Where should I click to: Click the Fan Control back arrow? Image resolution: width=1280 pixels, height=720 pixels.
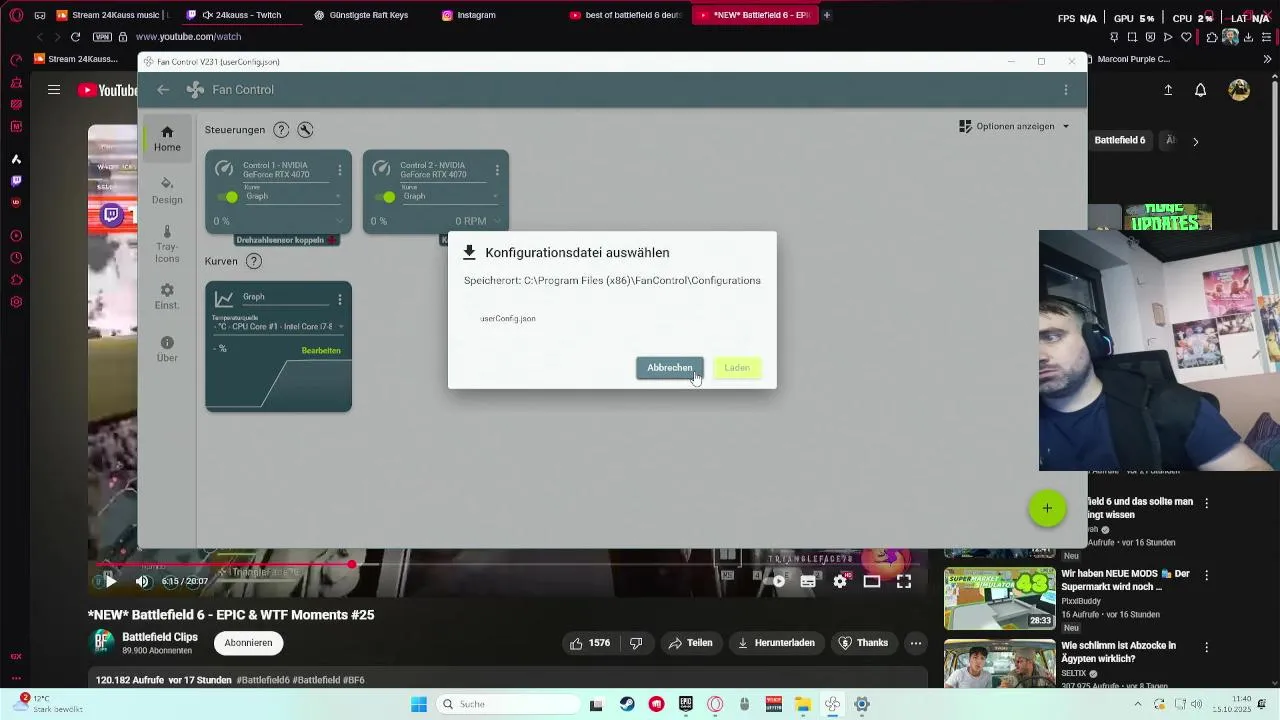[163, 90]
